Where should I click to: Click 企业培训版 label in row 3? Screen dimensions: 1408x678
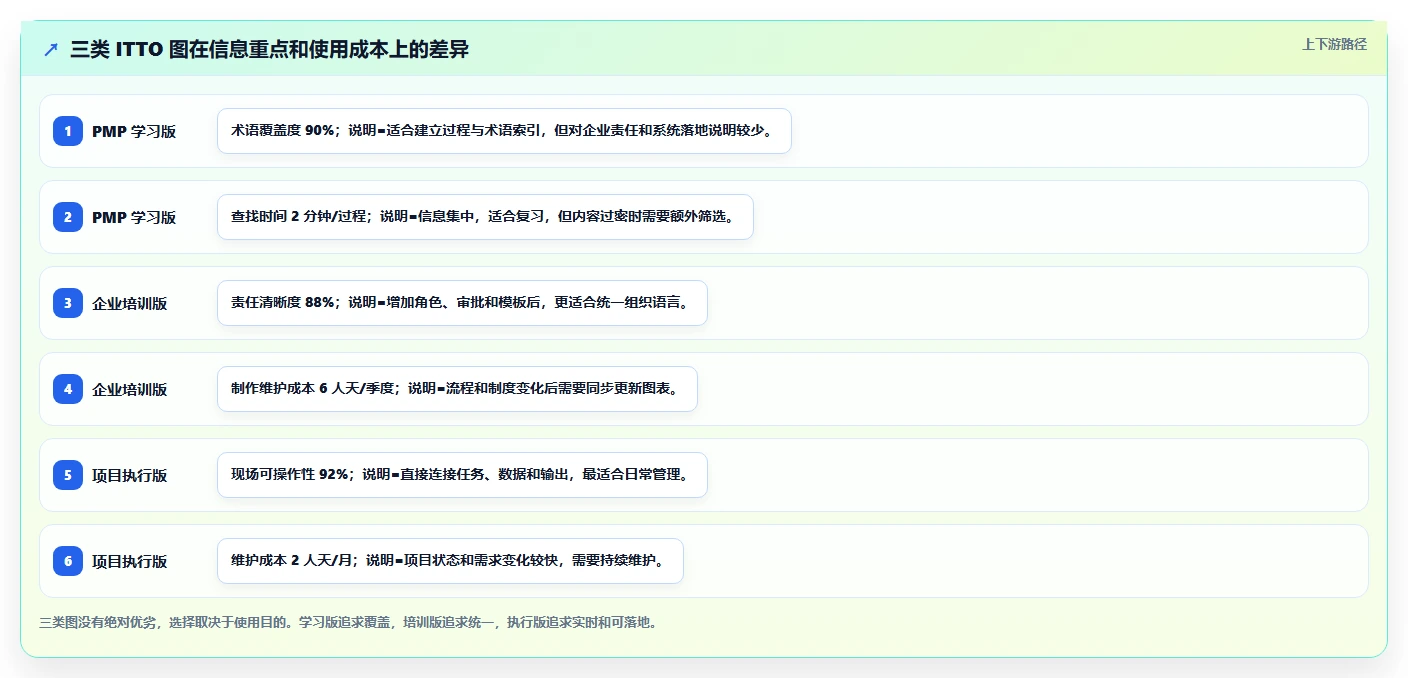pyautogui.click(x=130, y=303)
